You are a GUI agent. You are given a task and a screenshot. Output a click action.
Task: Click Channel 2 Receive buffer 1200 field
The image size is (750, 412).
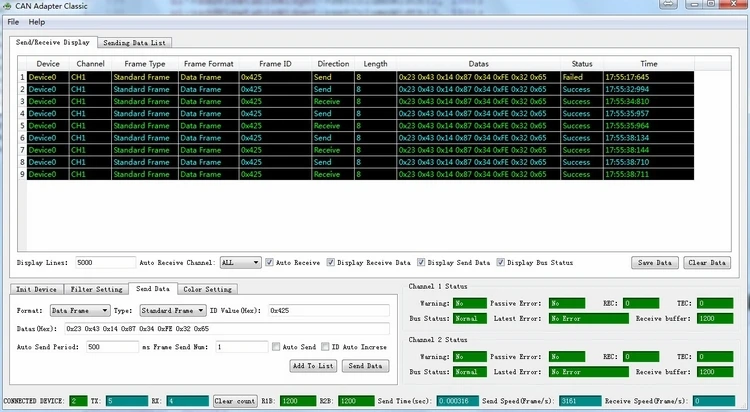click(715, 372)
